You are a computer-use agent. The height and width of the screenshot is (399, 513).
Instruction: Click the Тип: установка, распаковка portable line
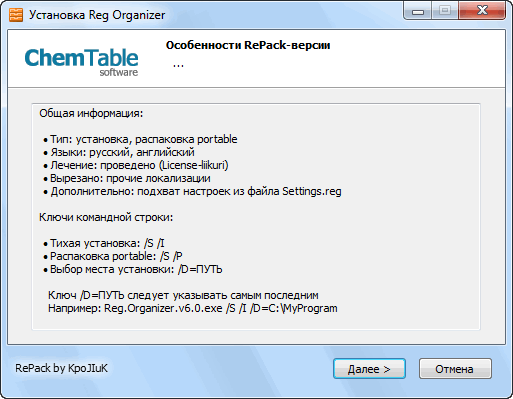click(140, 139)
